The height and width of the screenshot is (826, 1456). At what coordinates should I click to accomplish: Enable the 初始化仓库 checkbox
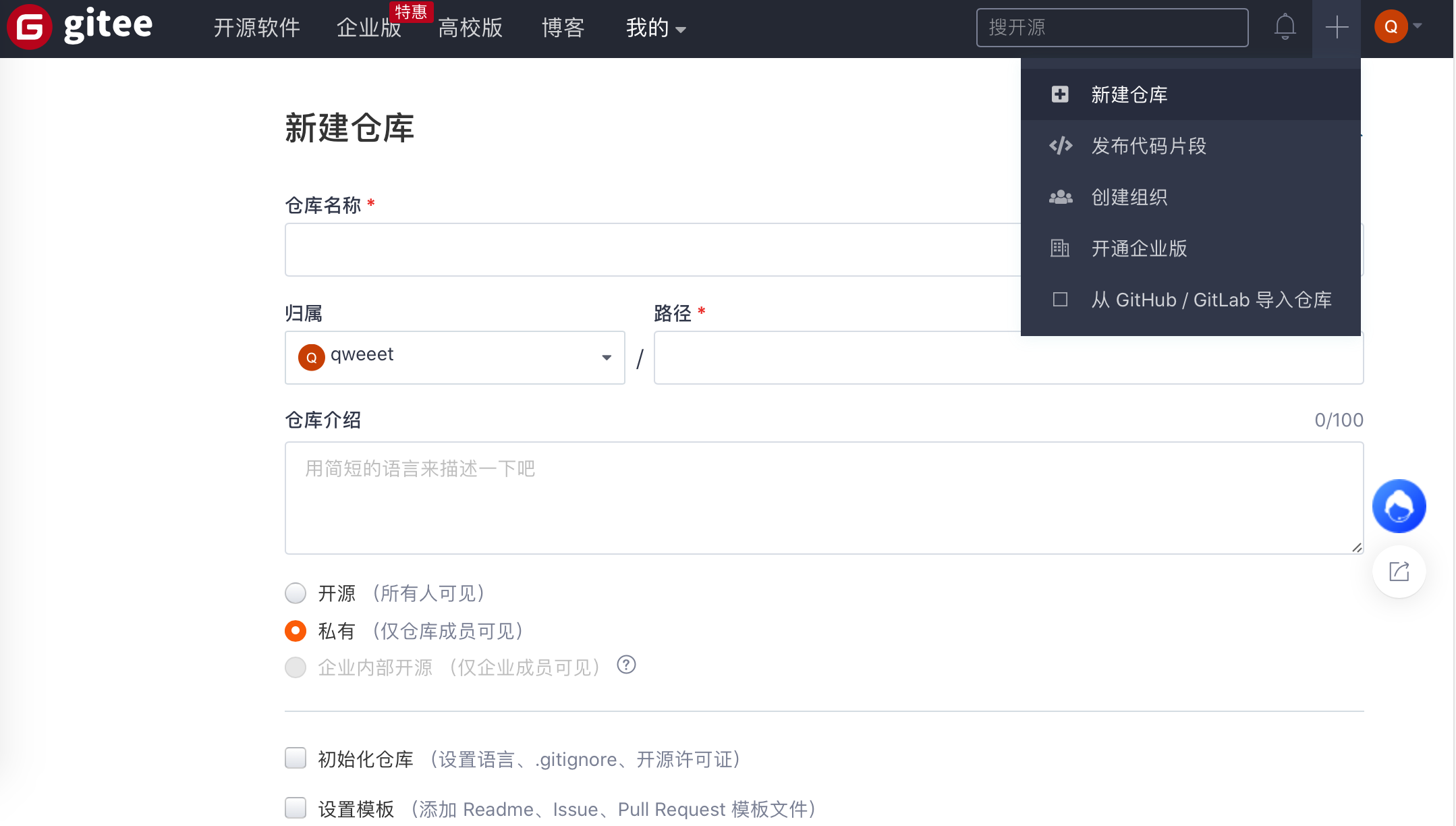pos(295,758)
